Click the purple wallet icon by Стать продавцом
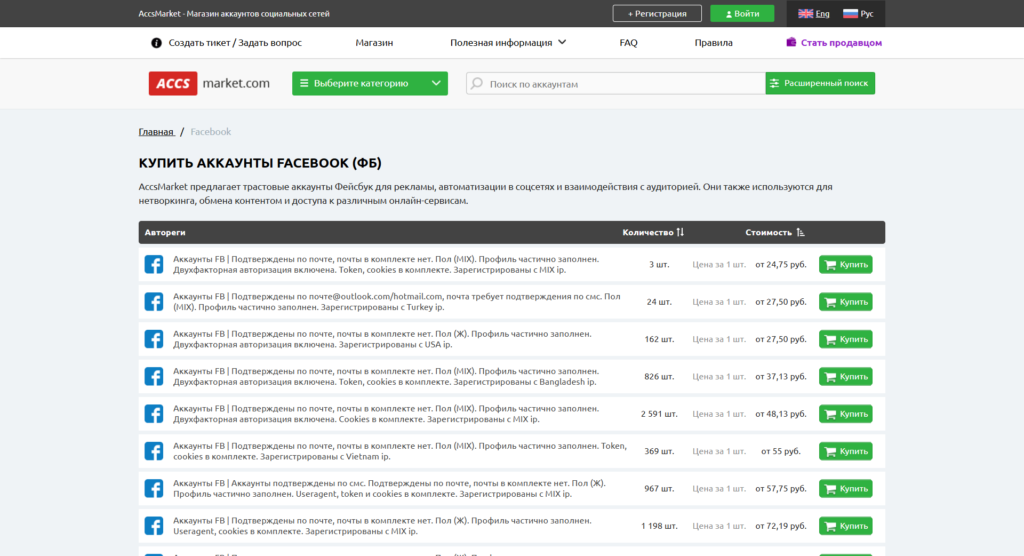The width and height of the screenshot is (1024, 556). coord(791,42)
